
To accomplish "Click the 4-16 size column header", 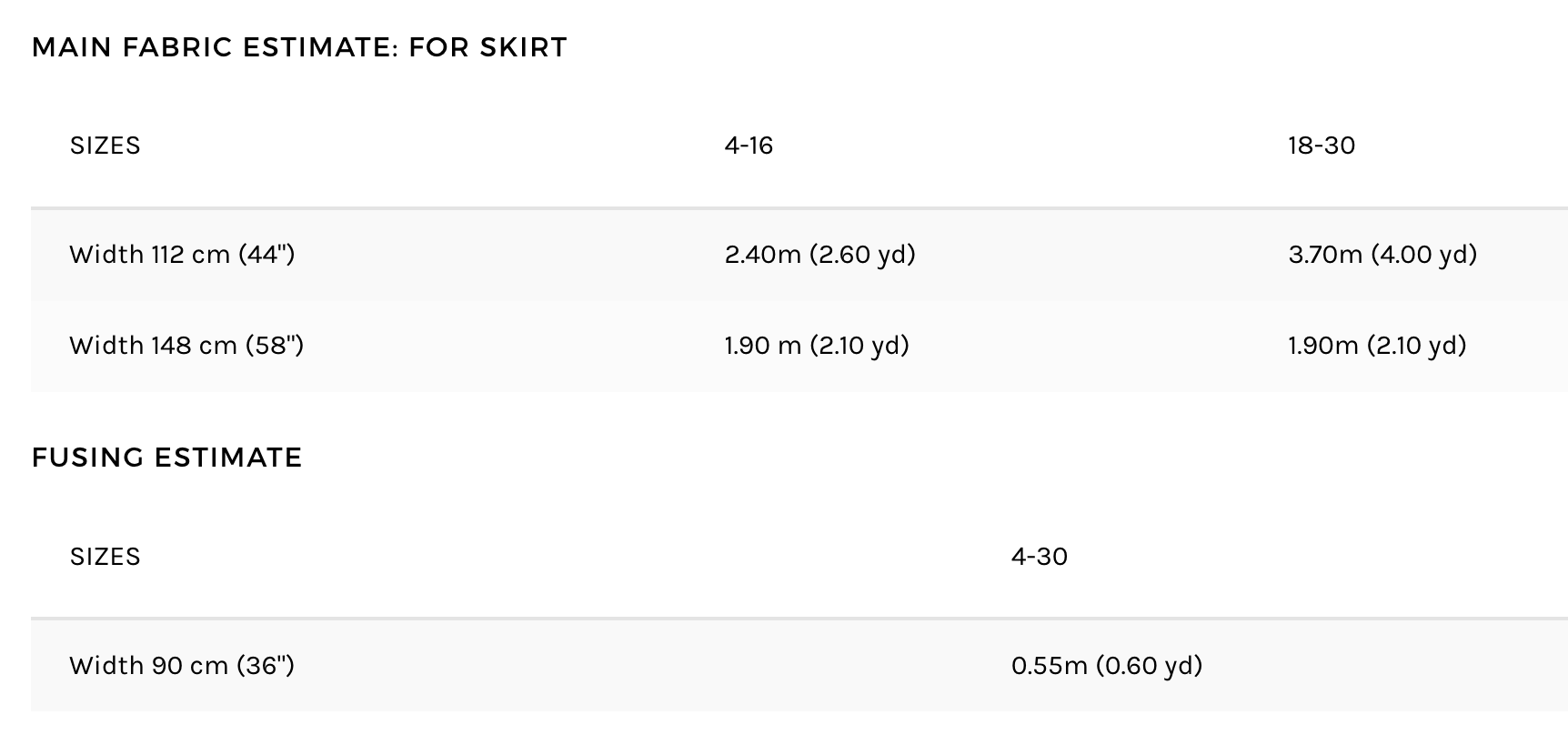I will (749, 146).
